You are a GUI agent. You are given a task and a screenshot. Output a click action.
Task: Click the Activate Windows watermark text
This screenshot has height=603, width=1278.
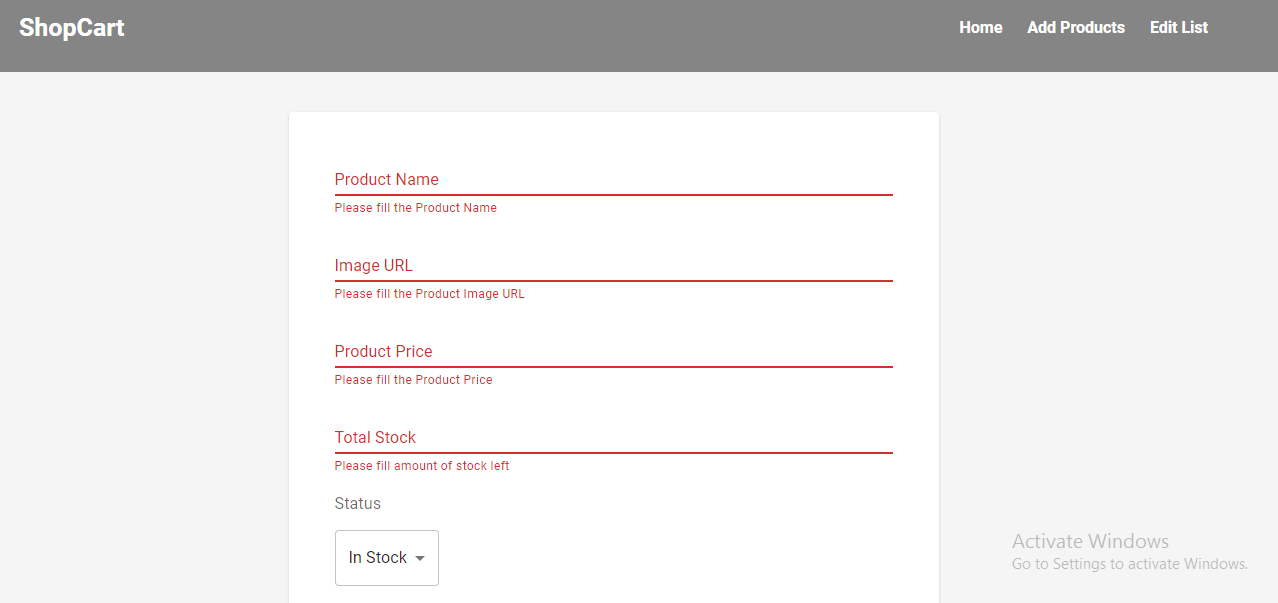(1089, 541)
